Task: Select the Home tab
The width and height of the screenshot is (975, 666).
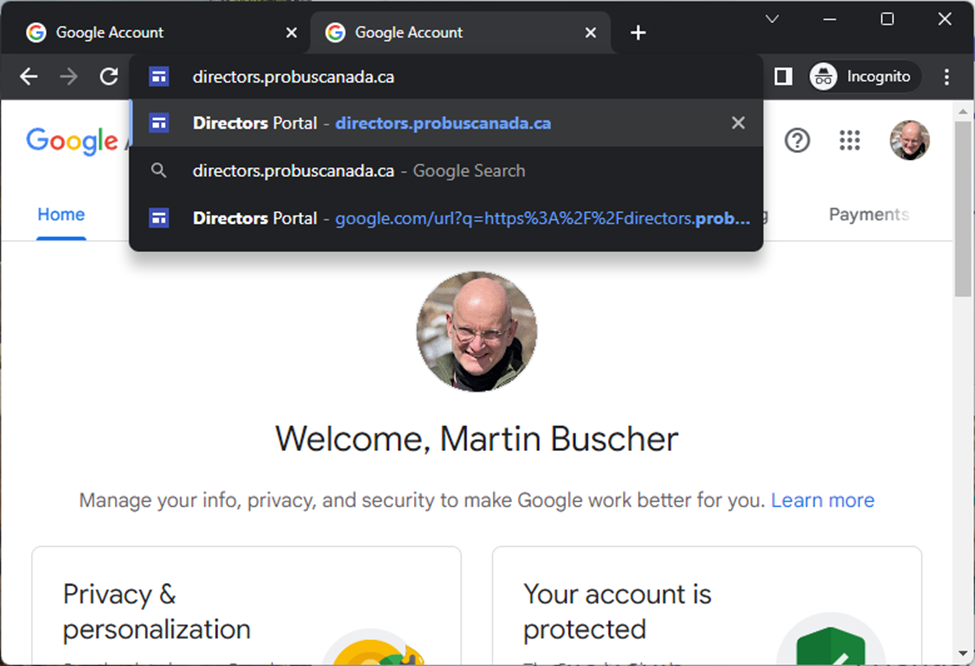Action: (61, 215)
